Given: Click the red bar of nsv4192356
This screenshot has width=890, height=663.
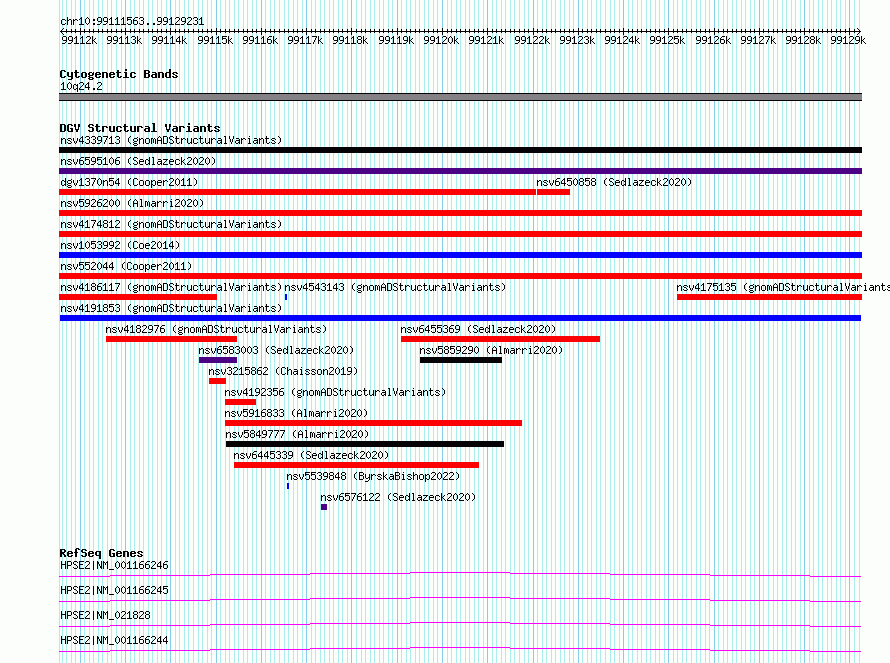Looking at the screenshot, I should [241, 402].
